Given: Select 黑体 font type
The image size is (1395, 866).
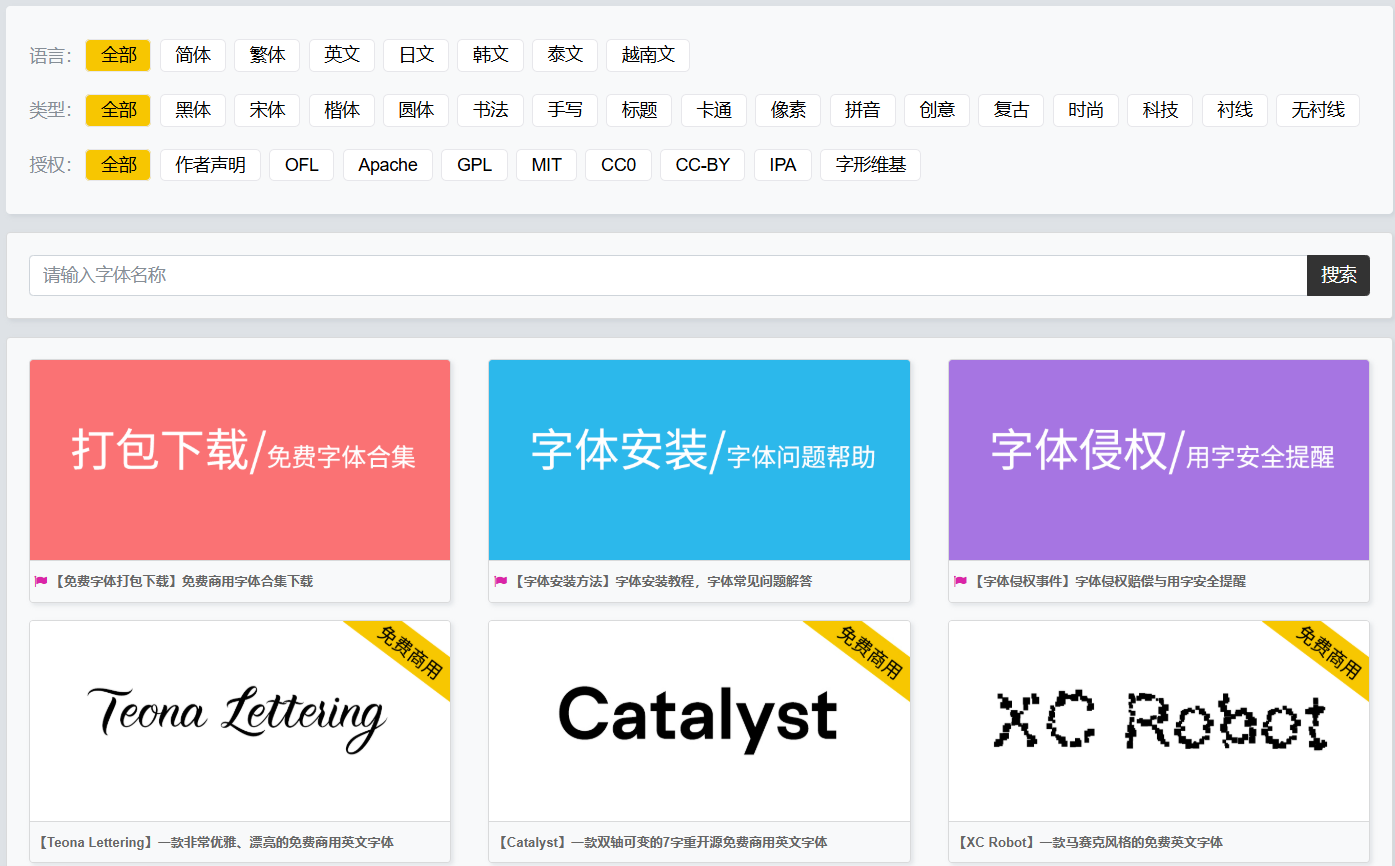Looking at the screenshot, I should [193, 110].
